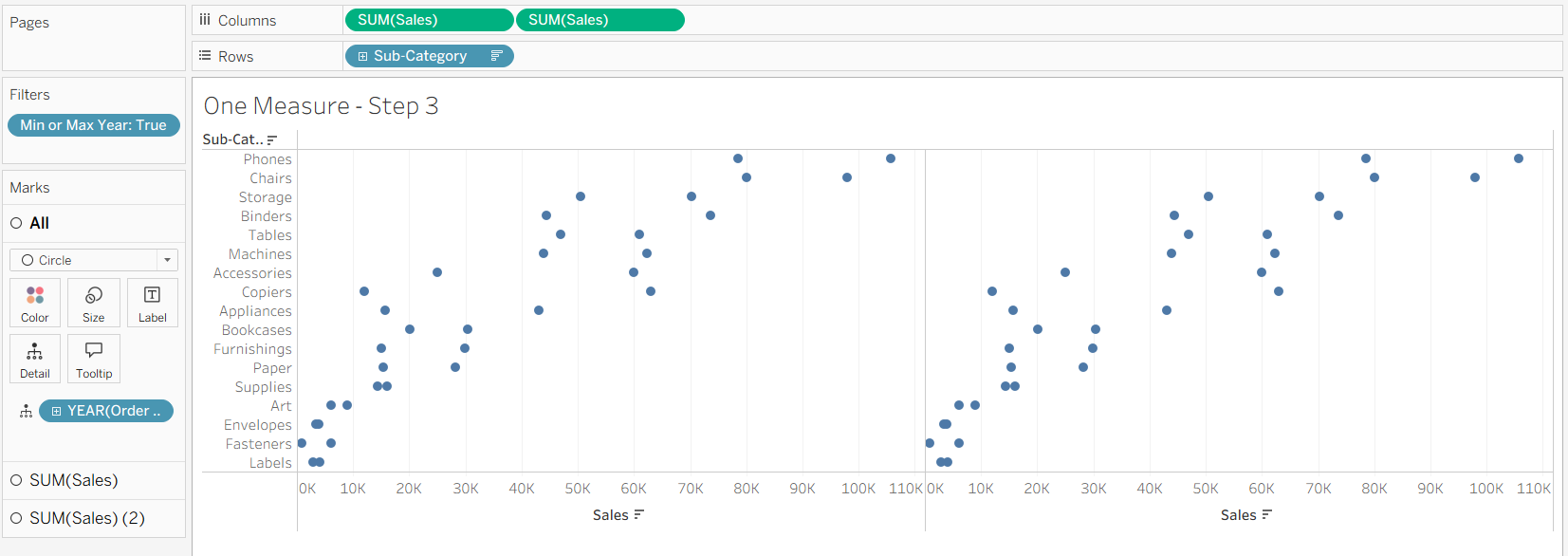Viewport: 1568px width, 556px height.
Task: Open the Color marks card
Action: coord(35,302)
